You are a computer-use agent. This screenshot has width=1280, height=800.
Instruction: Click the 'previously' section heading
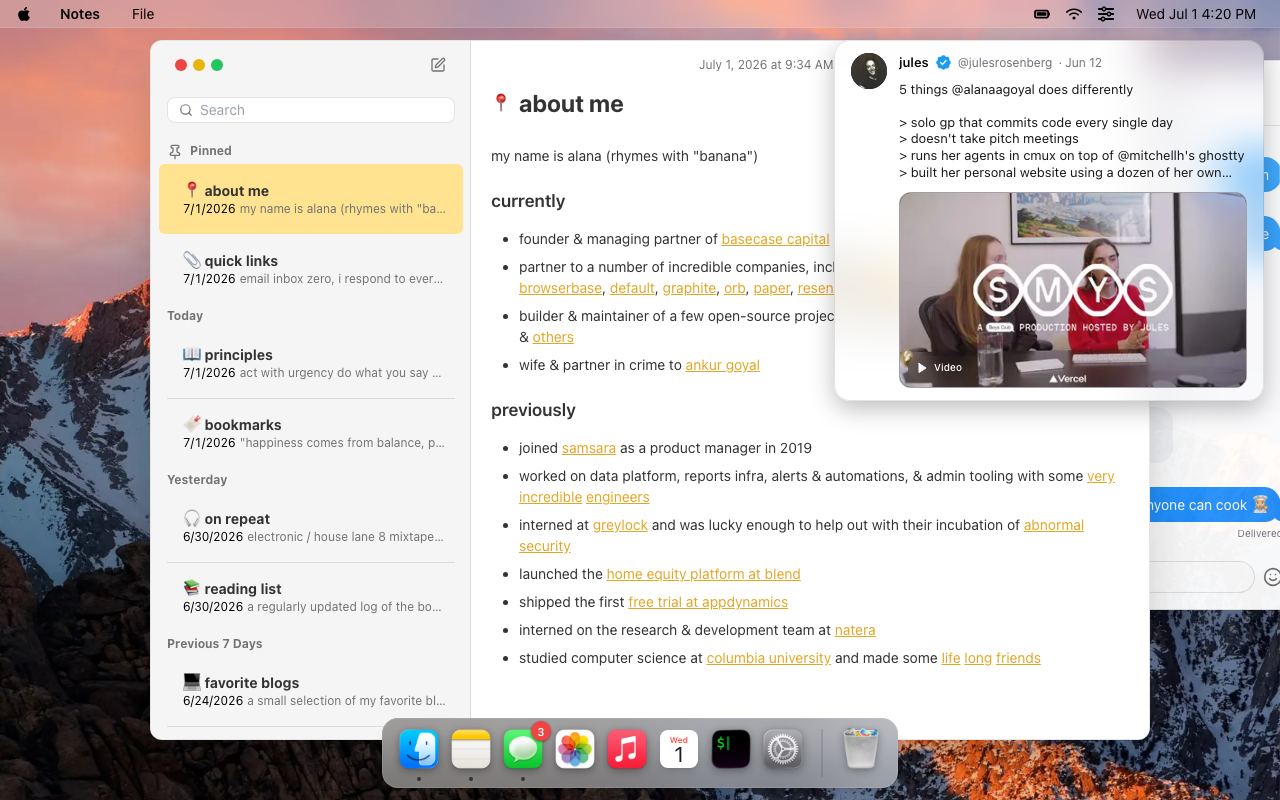[x=533, y=410]
